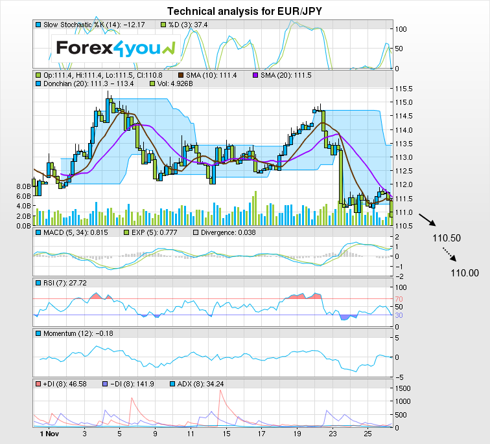Click the '8.0B' volume axis label

click(x=24, y=186)
